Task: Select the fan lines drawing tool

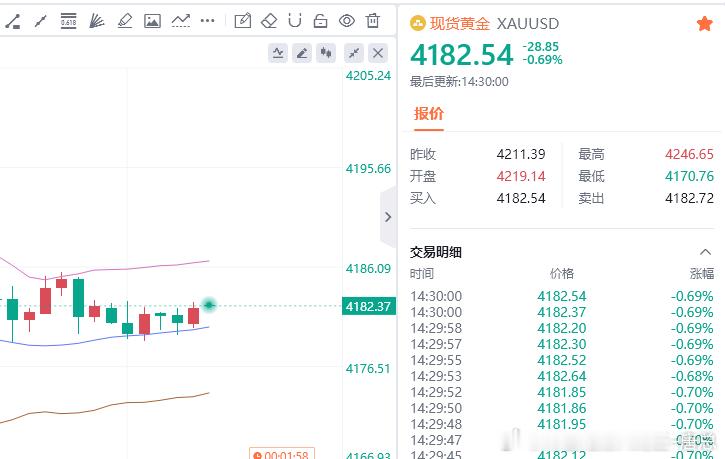Action: [x=96, y=21]
